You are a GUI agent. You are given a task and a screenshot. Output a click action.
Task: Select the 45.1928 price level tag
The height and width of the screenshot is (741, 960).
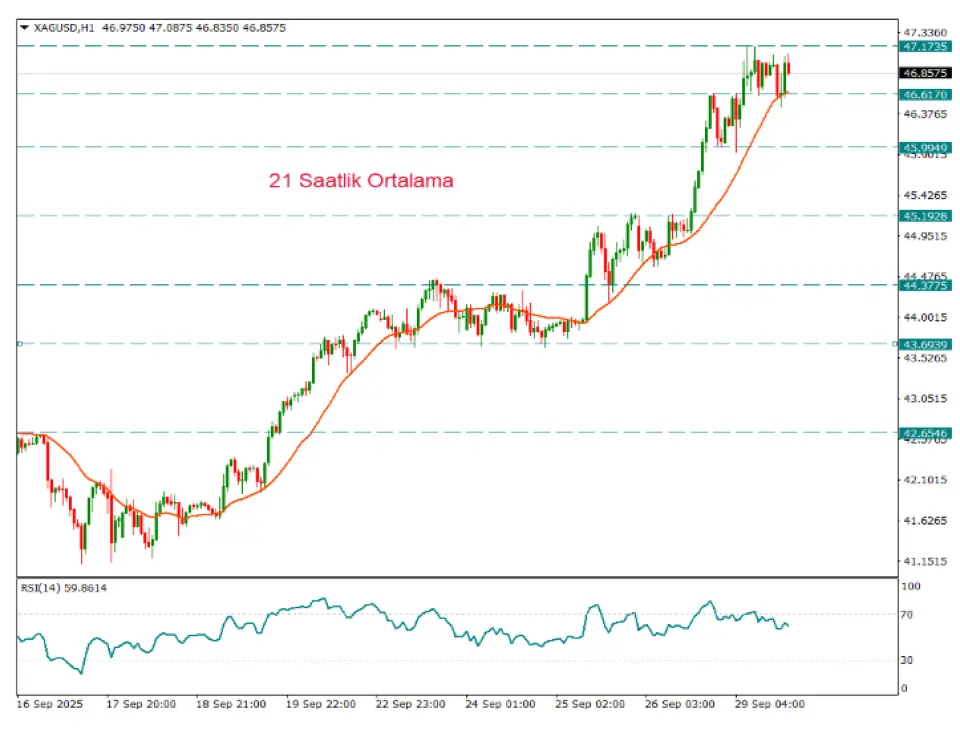924,216
